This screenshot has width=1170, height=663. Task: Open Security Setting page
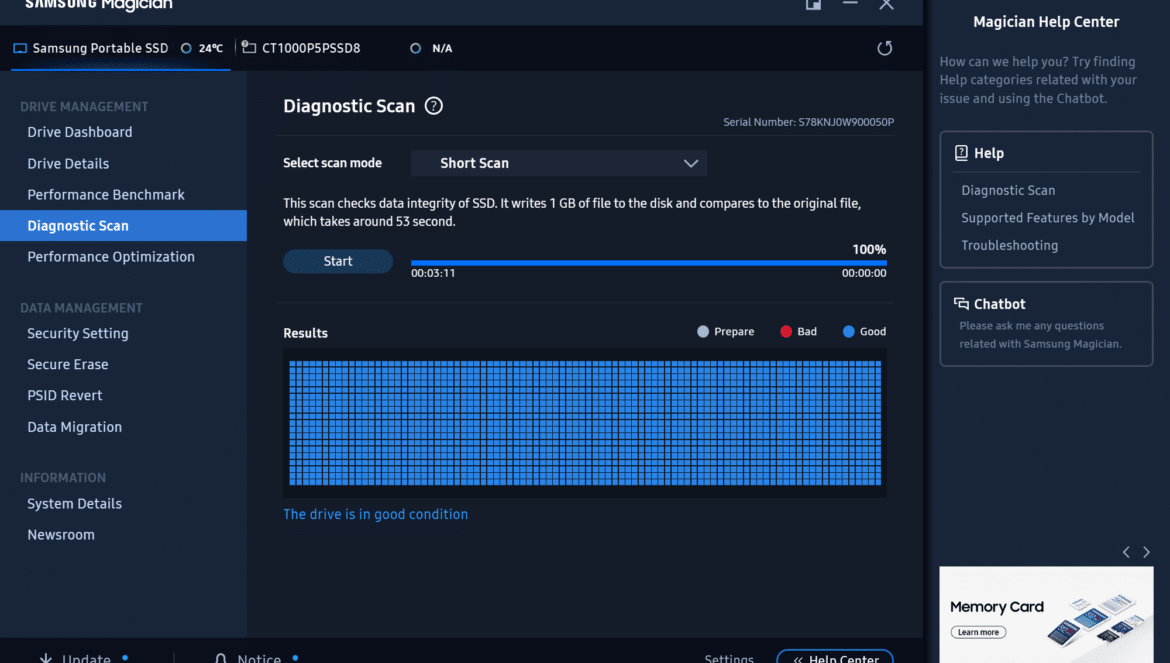(78, 333)
